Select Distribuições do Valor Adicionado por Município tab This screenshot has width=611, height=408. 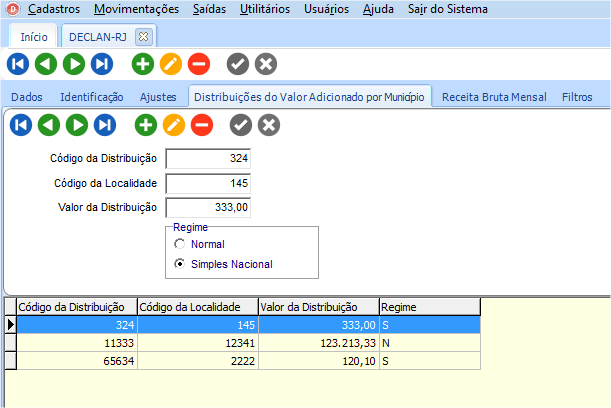pyautogui.click(x=309, y=97)
